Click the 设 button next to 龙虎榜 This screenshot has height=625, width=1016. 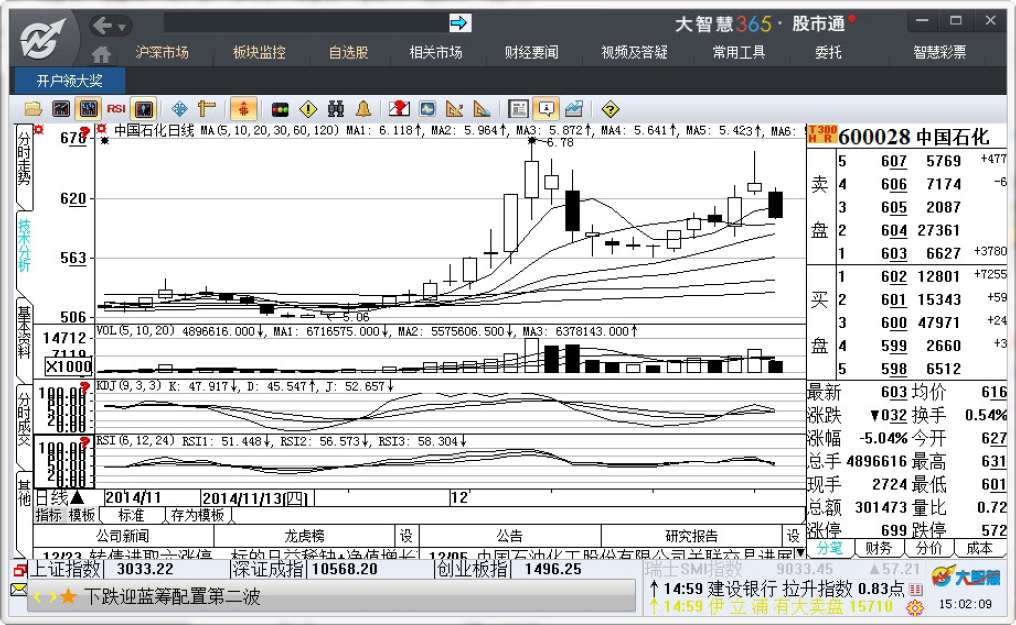pyautogui.click(x=406, y=536)
